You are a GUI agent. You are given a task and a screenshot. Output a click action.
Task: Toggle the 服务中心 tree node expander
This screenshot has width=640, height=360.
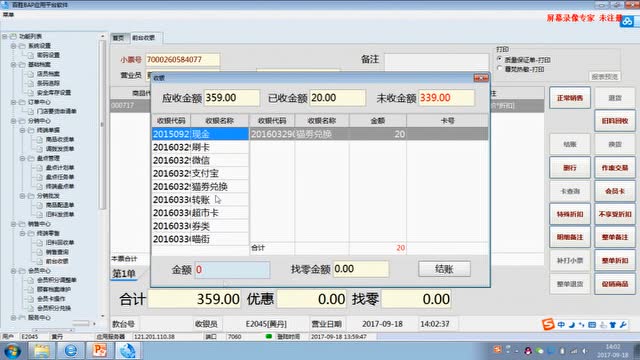tap(13, 318)
